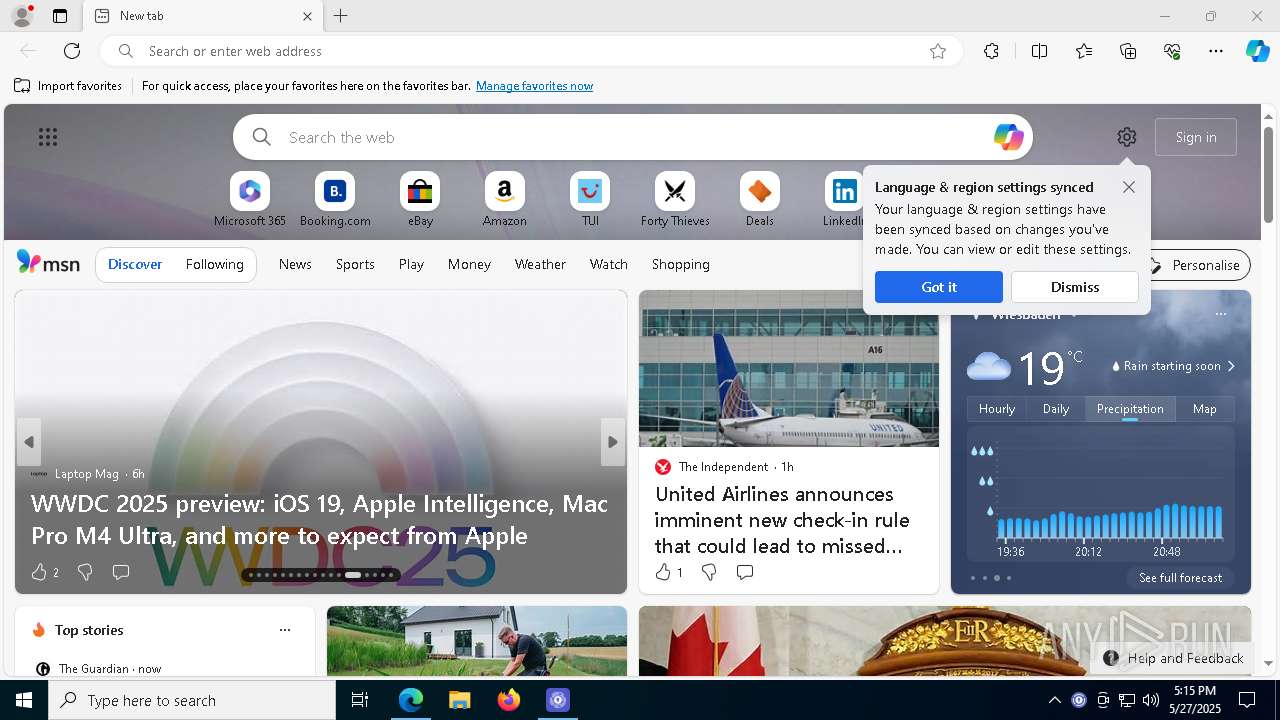Image resolution: width=1280 pixels, height=720 pixels.
Task: Click the Copilot icon in web search box
Action: [1008, 137]
